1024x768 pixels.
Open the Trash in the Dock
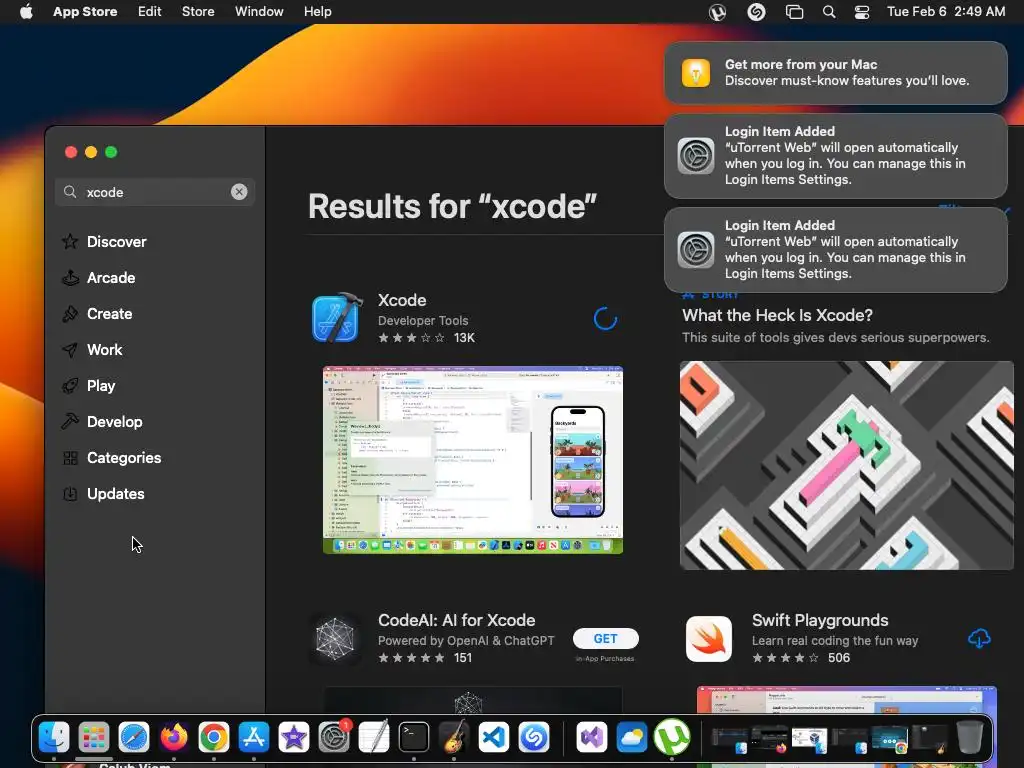(x=970, y=737)
